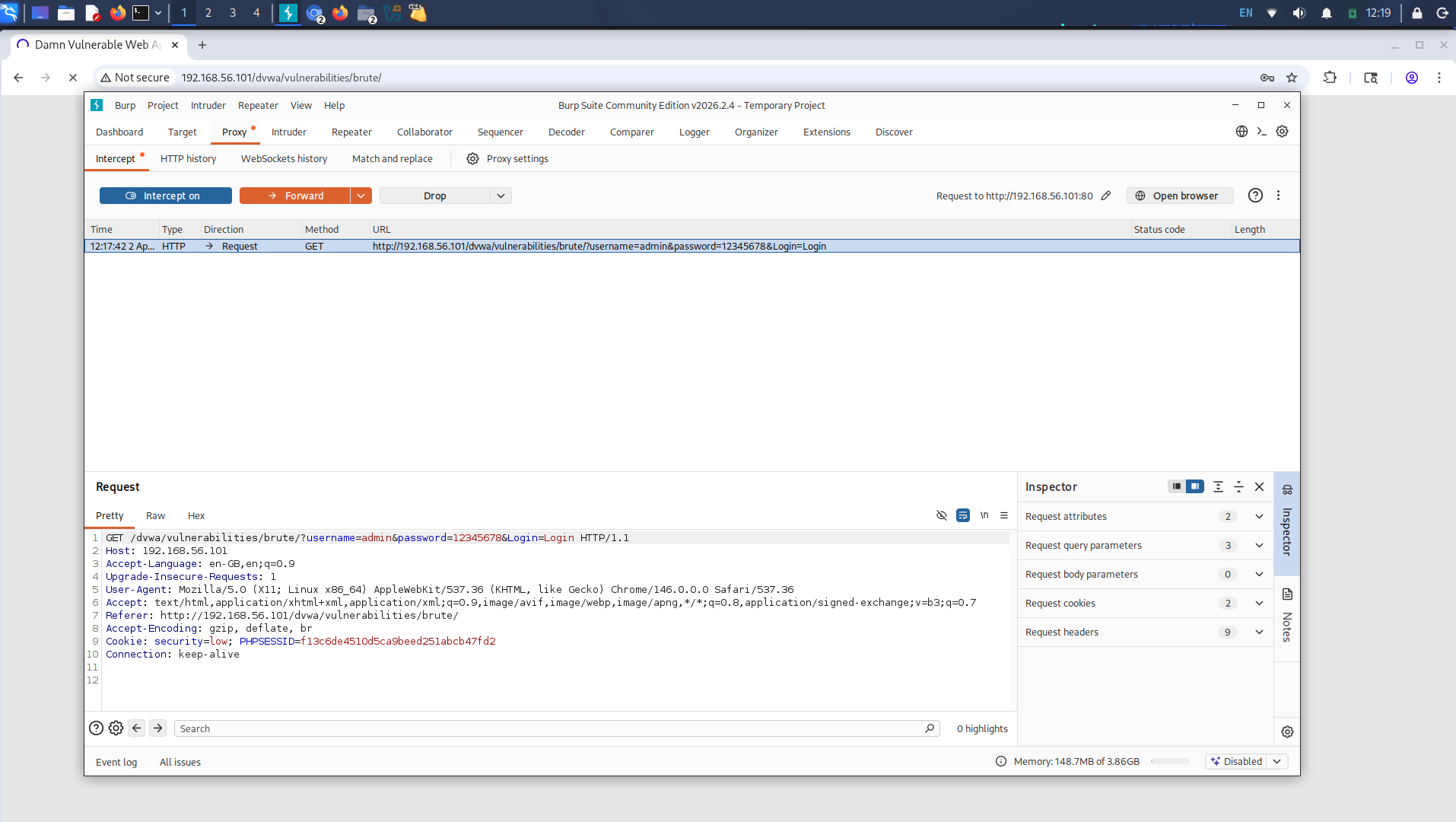The image size is (1456, 822).
Task: Open the Notes side tab
Action: click(1287, 616)
